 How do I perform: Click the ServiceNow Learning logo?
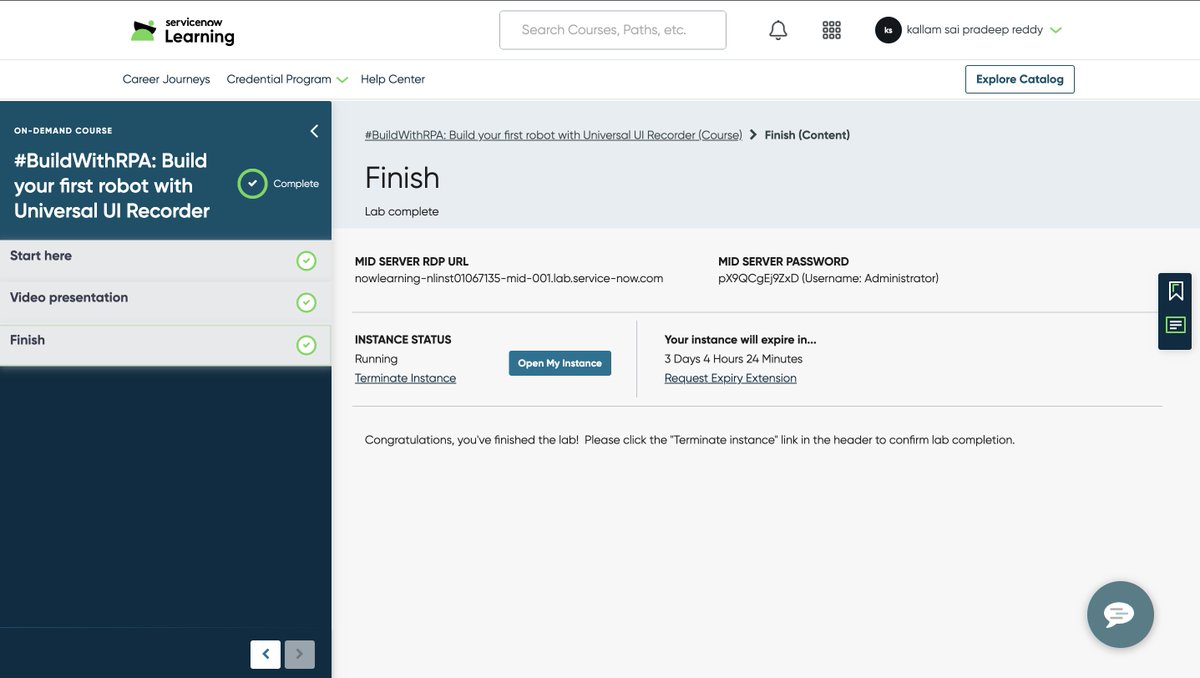pos(183,31)
